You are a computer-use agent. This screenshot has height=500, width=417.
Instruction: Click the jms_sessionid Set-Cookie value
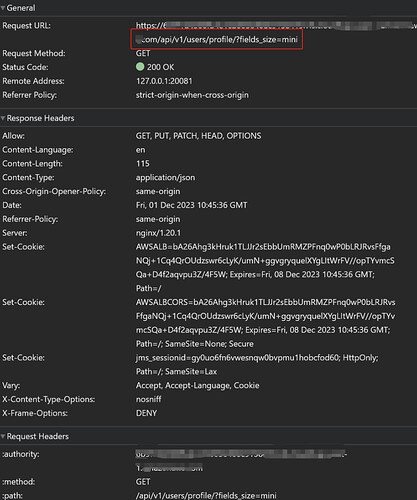tap(257, 365)
